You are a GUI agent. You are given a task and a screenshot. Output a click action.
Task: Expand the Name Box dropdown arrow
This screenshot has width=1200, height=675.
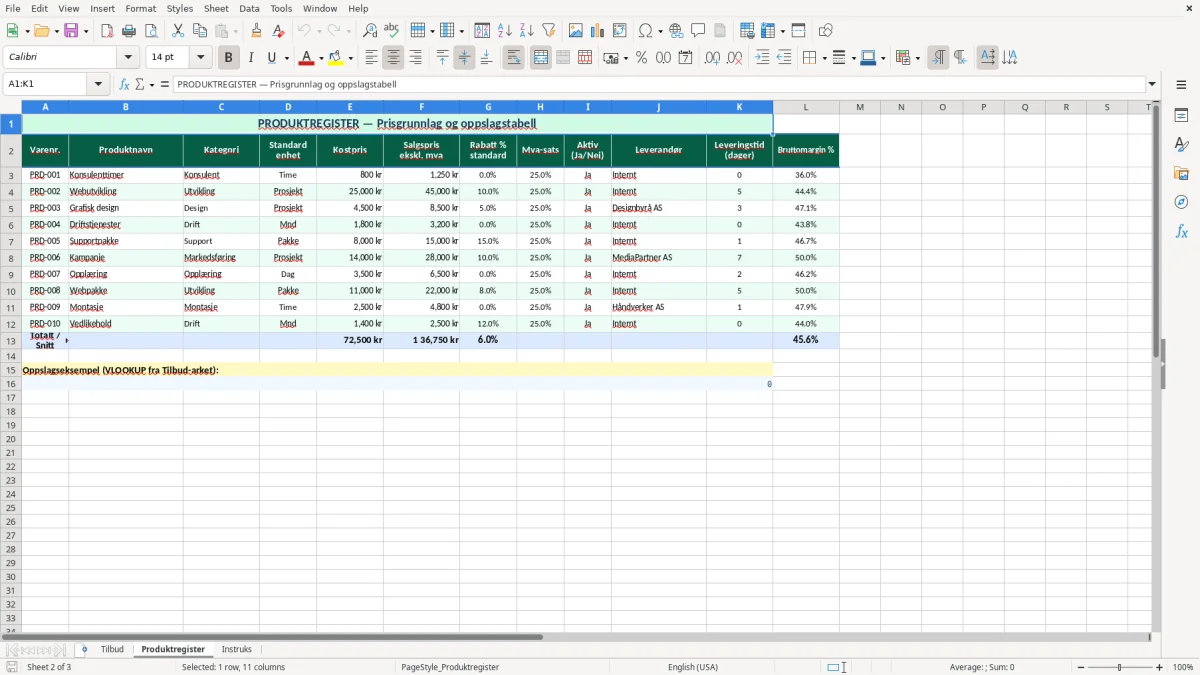point(98,84)
